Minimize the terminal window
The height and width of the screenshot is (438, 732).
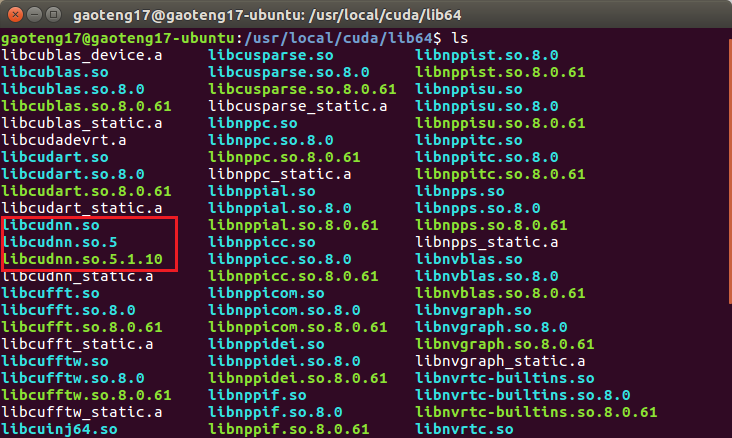coord(32,15)
